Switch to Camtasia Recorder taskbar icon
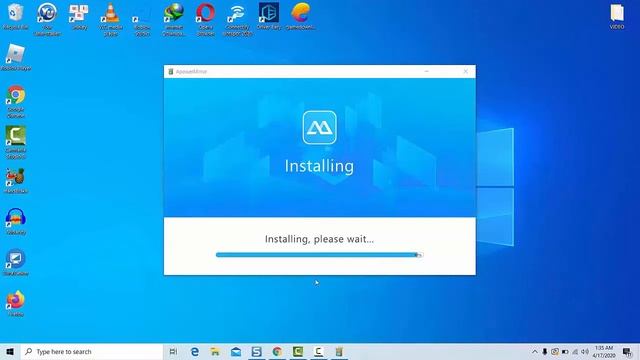 click(318, 351)
